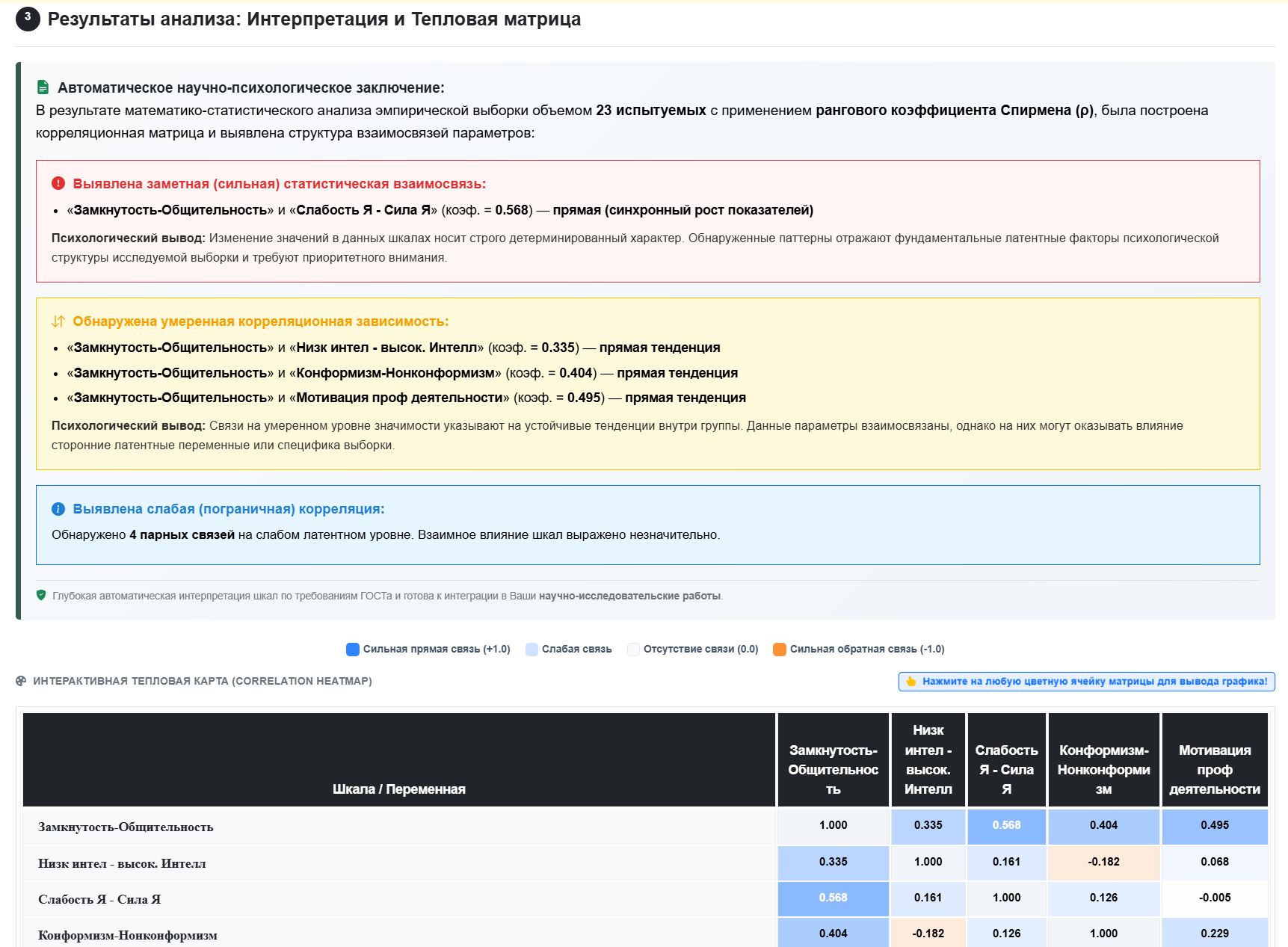Viewport: 1288px width, 947px height.
Task: Click the orange up-down arrows icon
Action: pos(58,321)
